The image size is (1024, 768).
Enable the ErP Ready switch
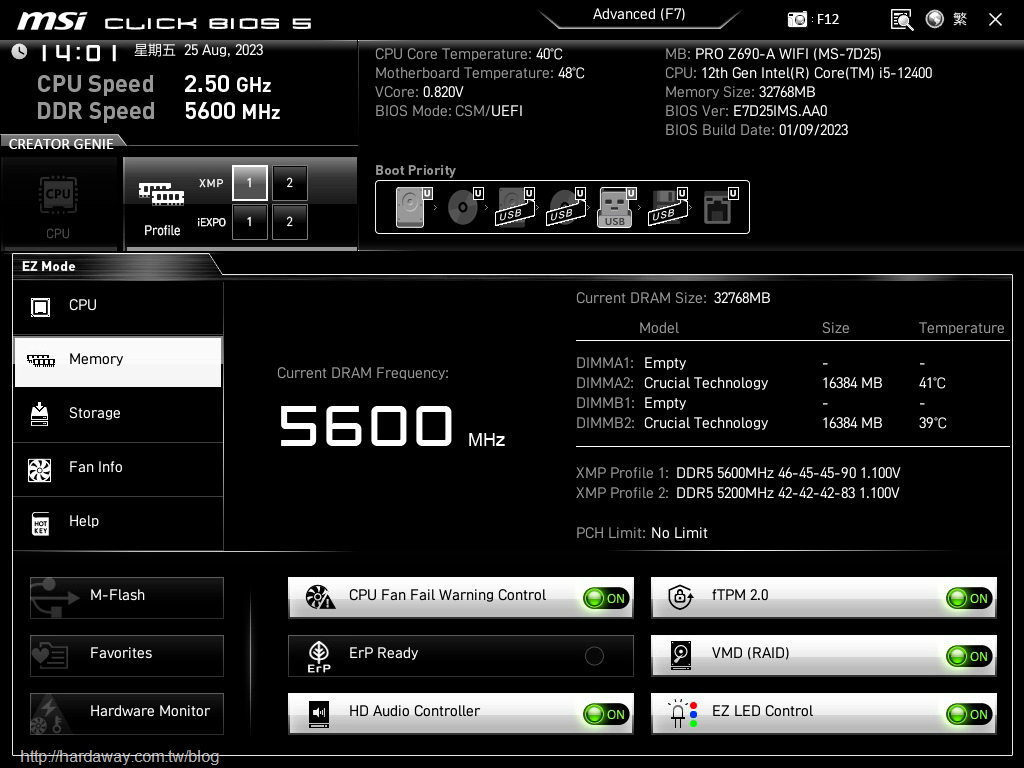tap(594, 656)
